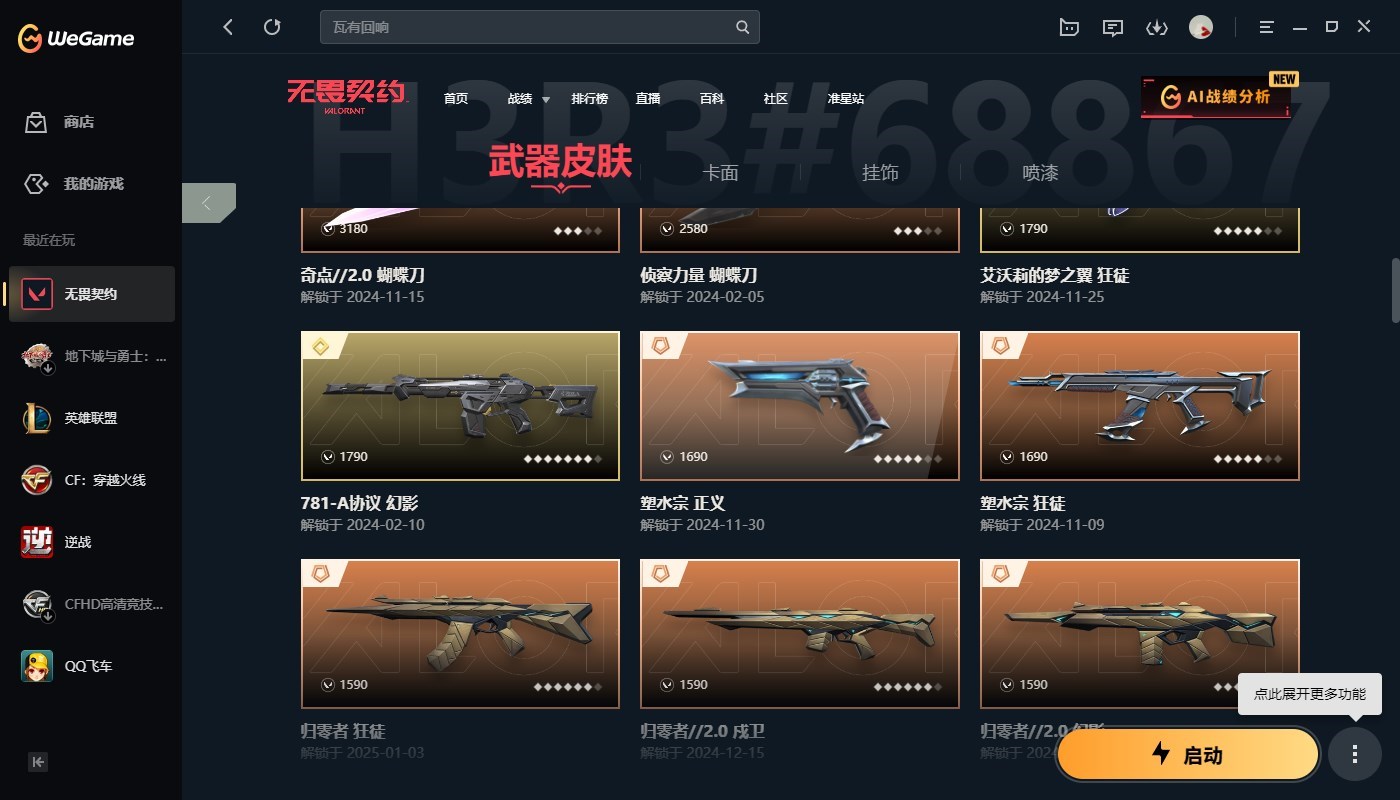Screen dimensions: 1400x800
Task: Click the search magnifier icon
Action: point(742,27)
